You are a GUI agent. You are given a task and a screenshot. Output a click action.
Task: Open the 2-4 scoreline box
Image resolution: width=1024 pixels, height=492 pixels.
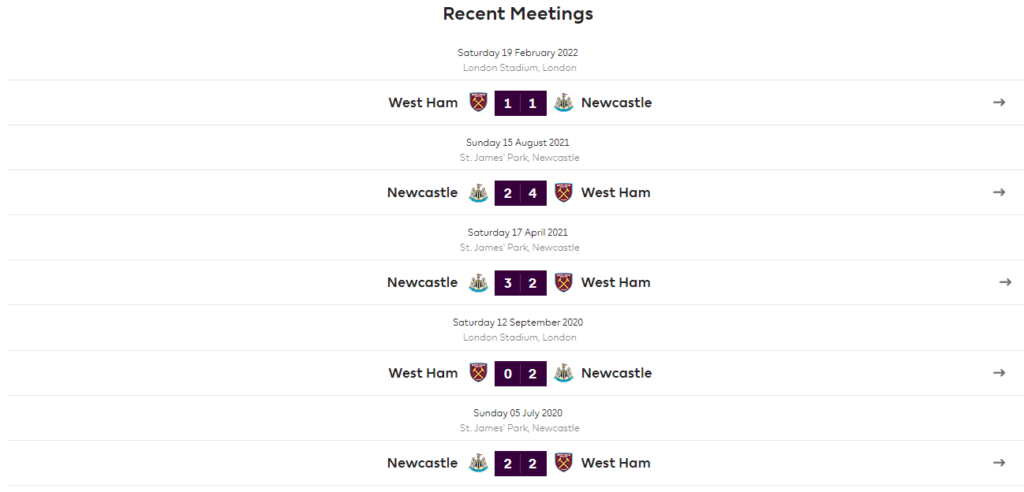click(520, 193)
